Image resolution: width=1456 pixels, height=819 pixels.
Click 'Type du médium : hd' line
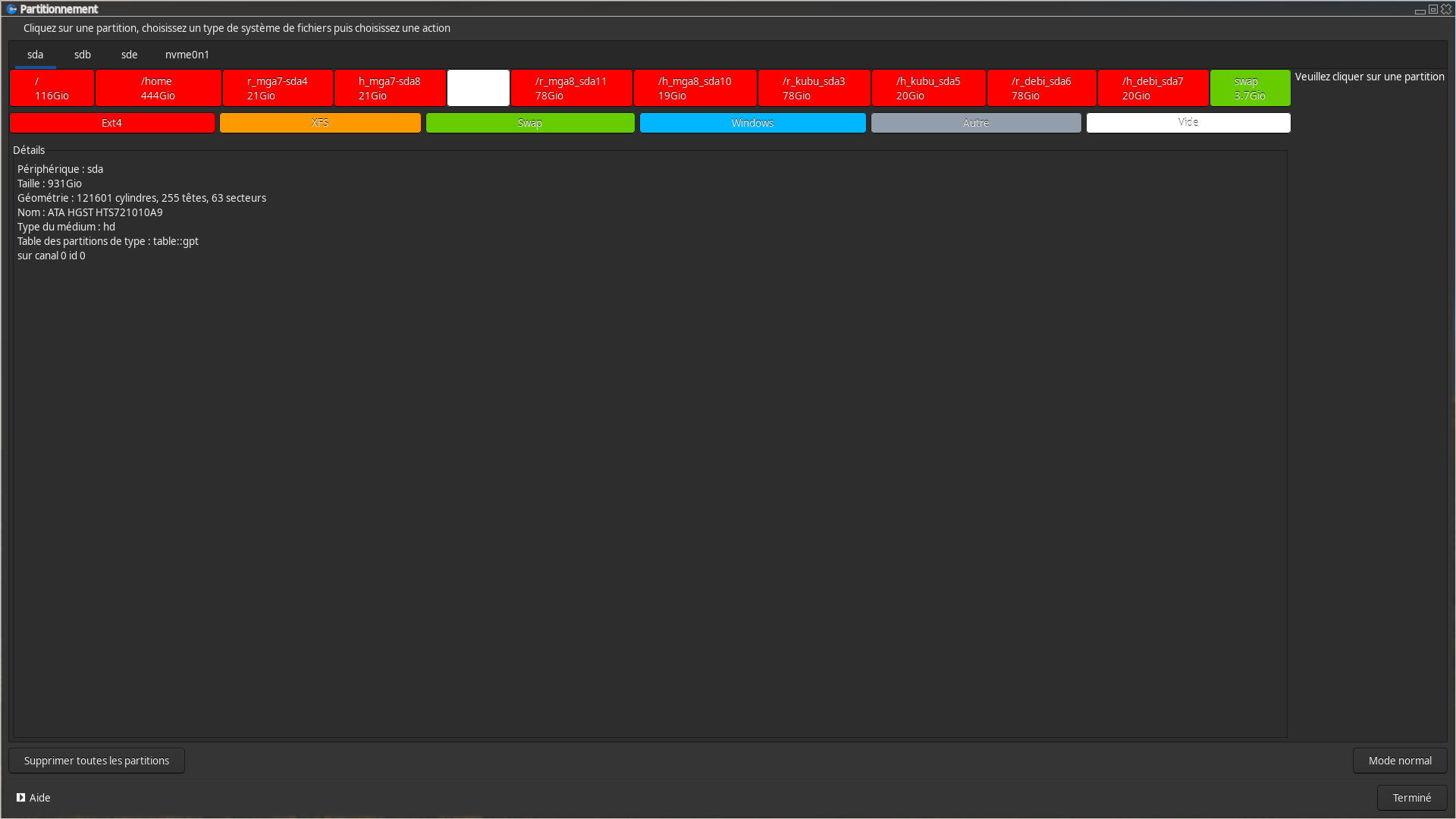pos(66,227)
